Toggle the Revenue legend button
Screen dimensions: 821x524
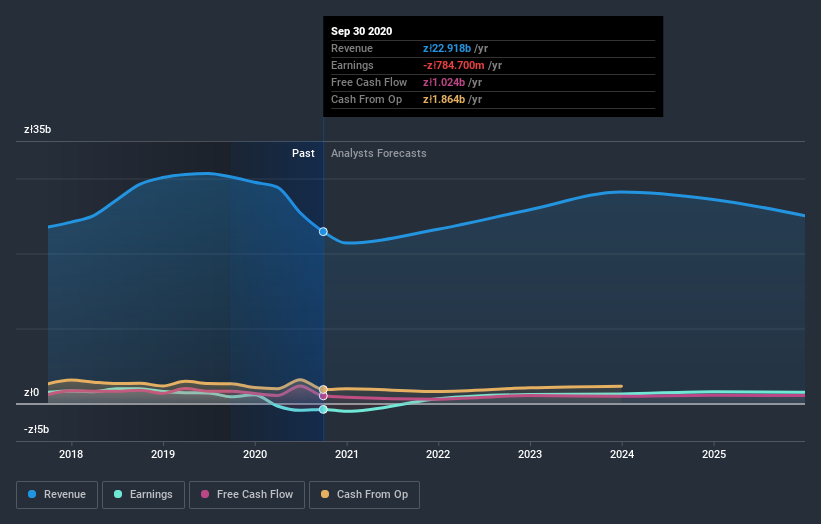click(57, 495)
